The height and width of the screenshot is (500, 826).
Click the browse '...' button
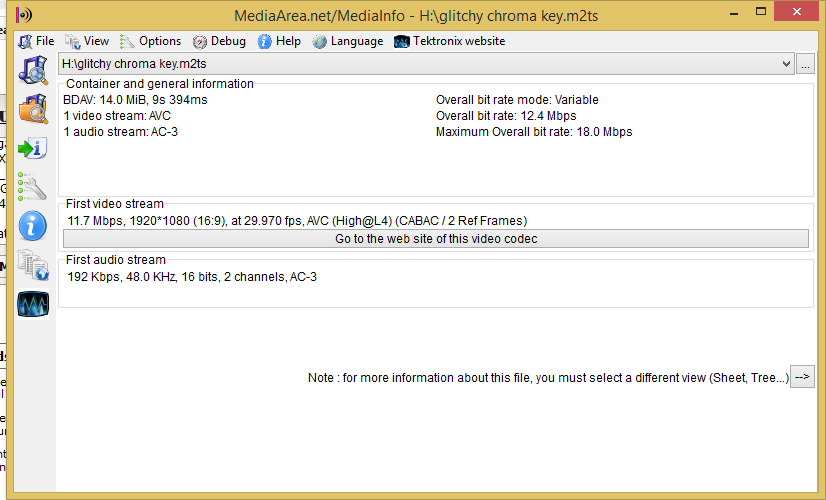pyautogui.click(x=805, y=64)
